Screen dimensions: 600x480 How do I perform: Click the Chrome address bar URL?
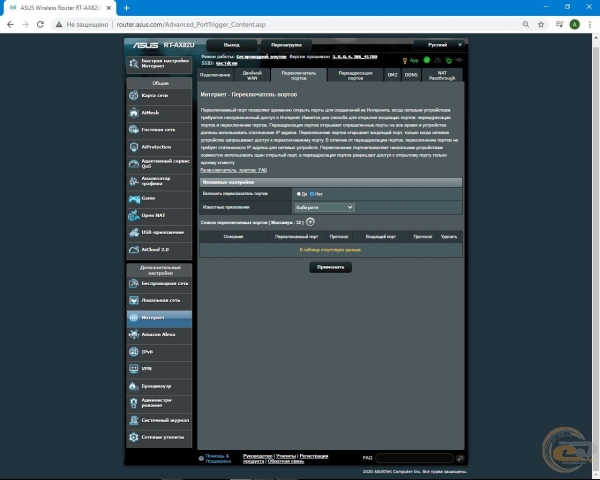[x=191, y=24]
